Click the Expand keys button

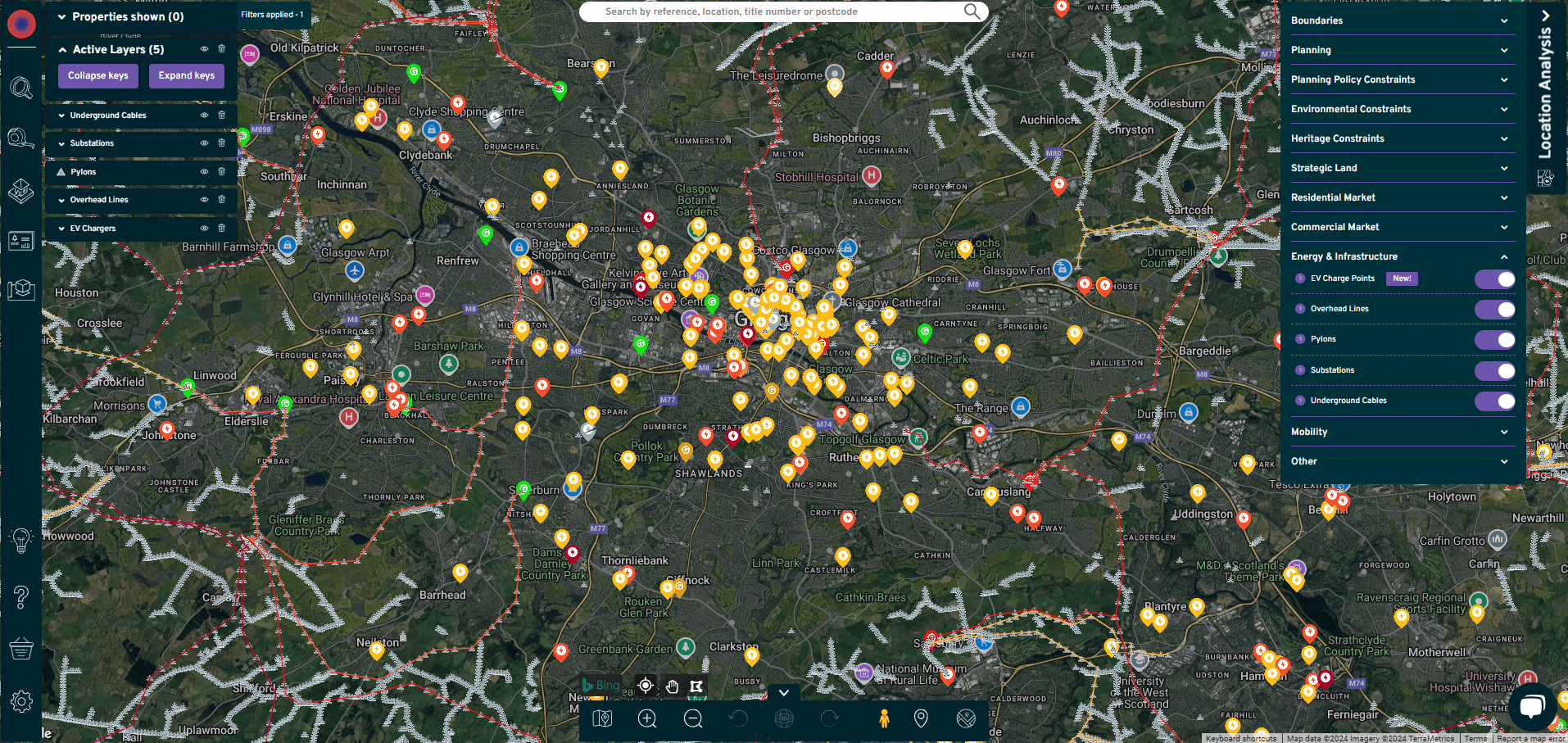tap(187, 75)
